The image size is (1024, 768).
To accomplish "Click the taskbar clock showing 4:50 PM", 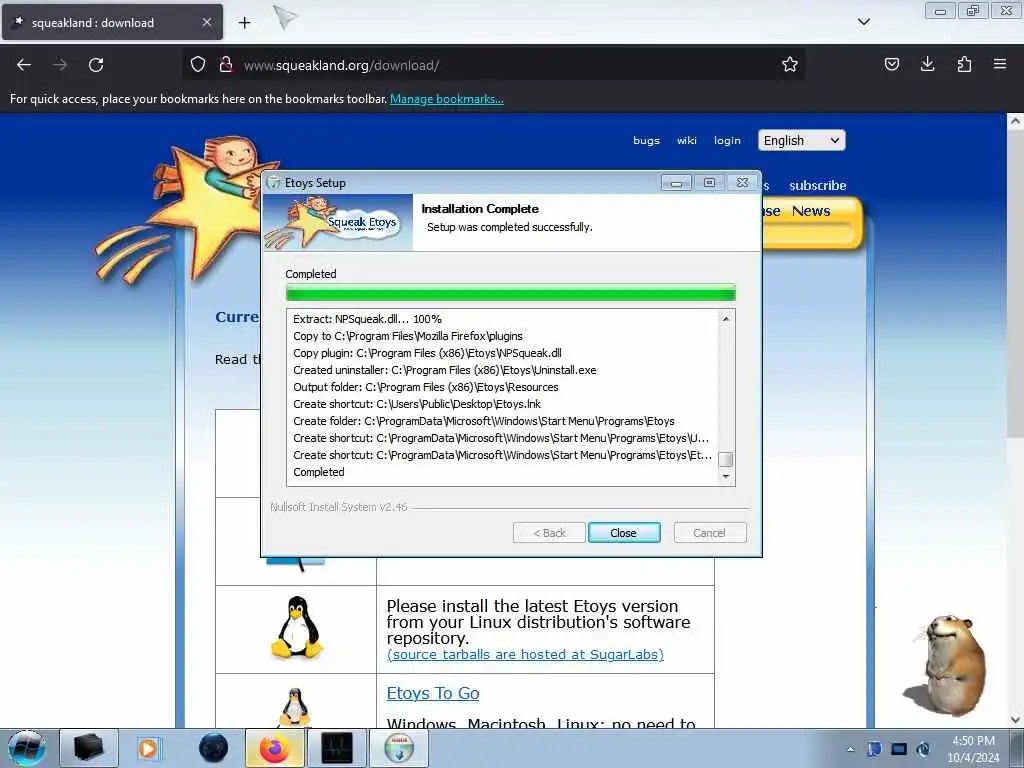I will point(973,749).
